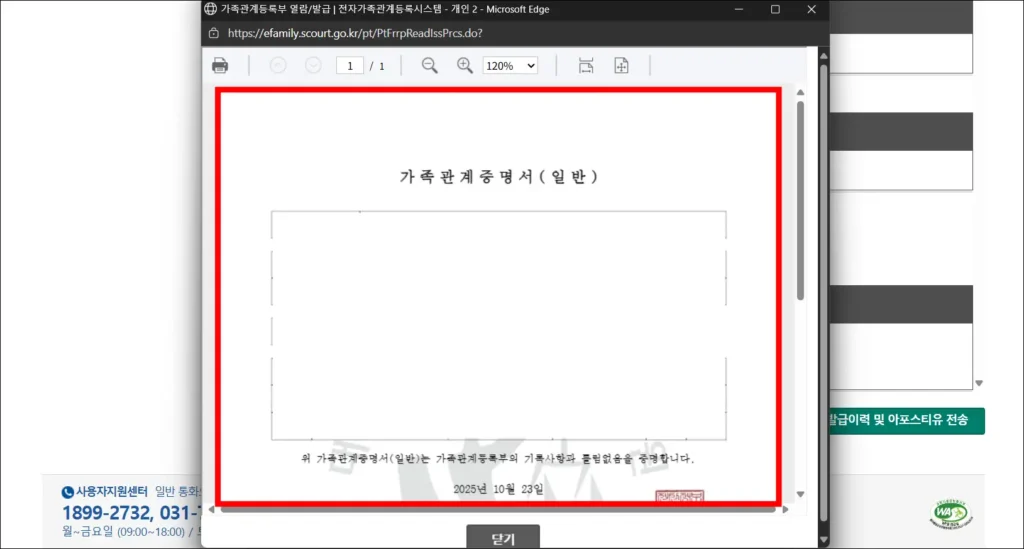The image size is (1024, 549).
Task: Maximize the Microsoft Edge popup window
Action: (775, 9)
